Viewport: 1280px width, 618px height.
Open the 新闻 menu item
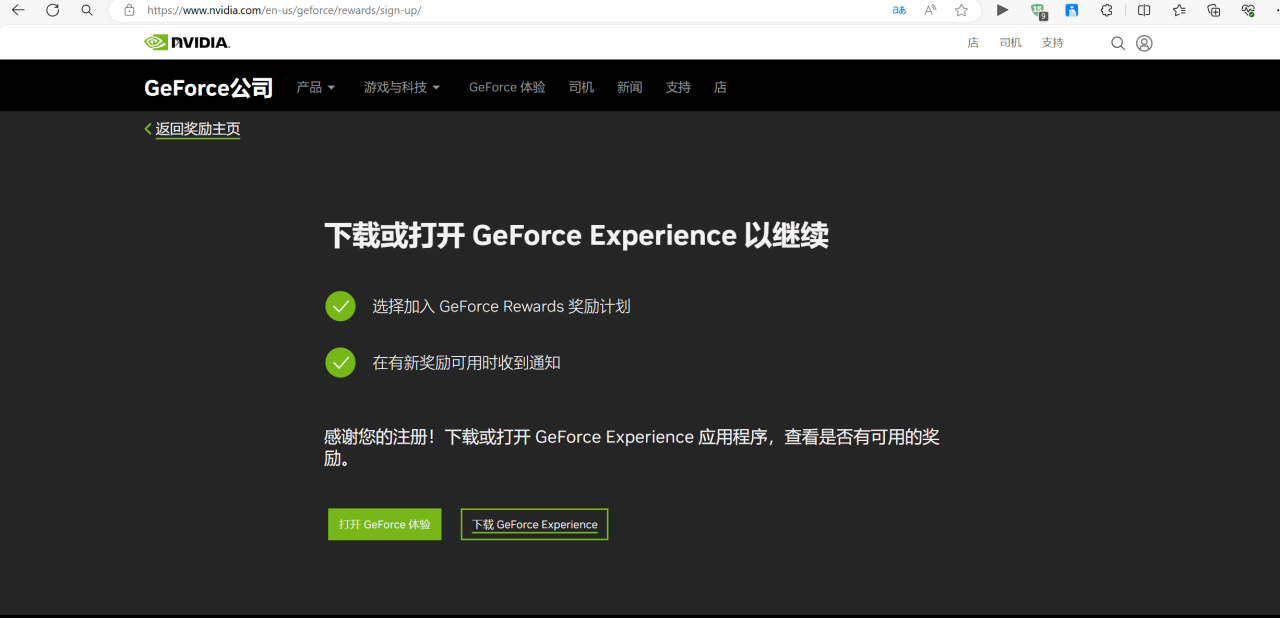tap(630, 87)
